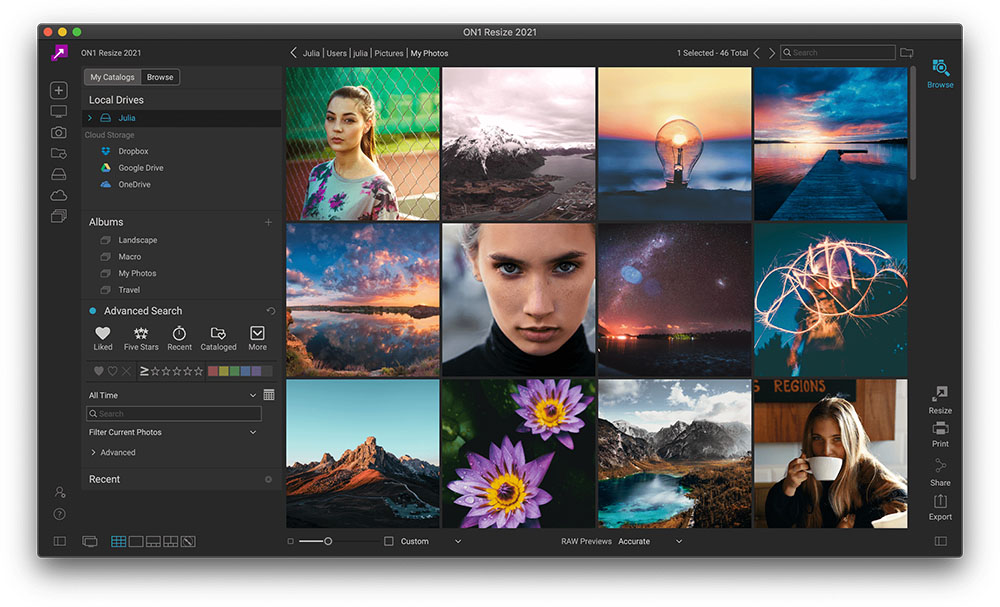Click the red color label filter
This screenshot has width=1000, height=607.
(x=213, y=370)
